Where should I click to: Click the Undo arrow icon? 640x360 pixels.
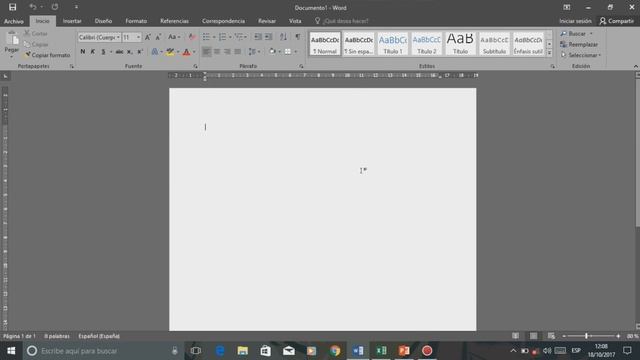pyautogui.click(x=33, y=7)
